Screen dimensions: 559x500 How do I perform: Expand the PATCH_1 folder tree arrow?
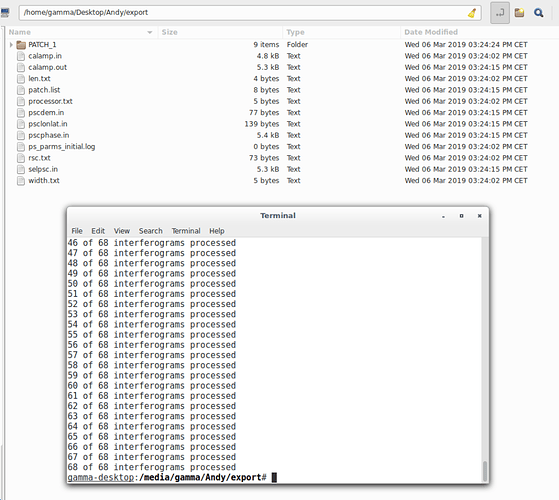pos(11,45)
